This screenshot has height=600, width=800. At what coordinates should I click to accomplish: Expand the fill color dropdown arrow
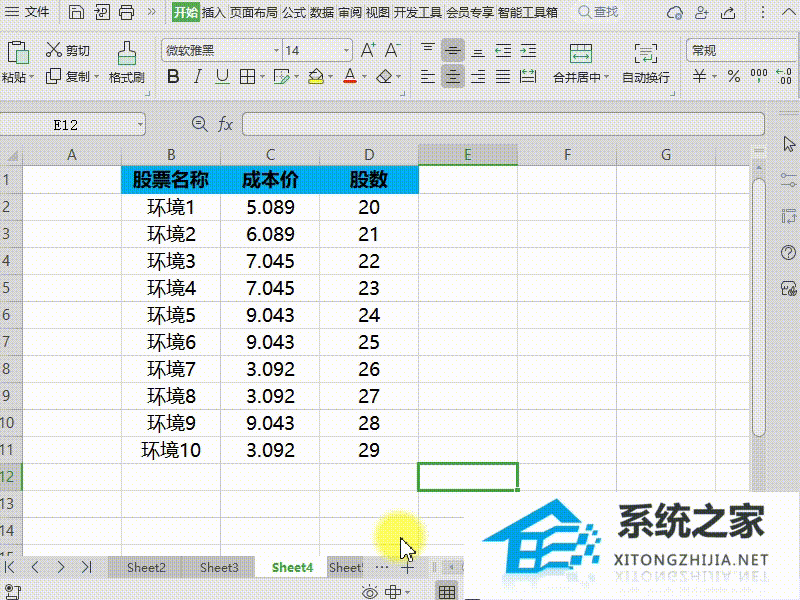click(331, 77)
